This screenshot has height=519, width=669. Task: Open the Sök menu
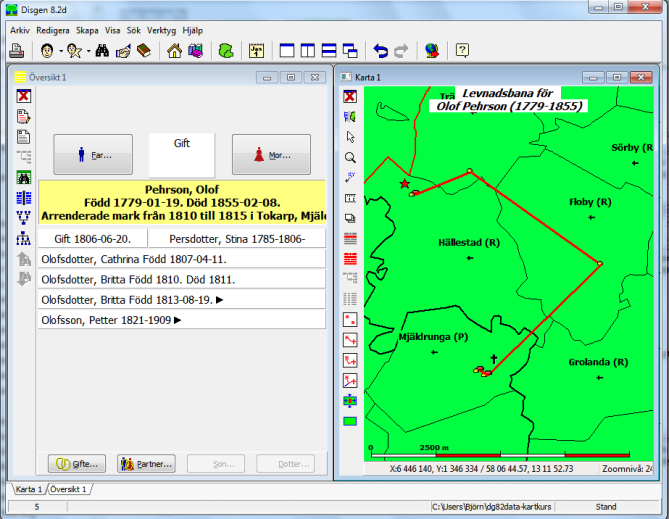click(134, 30)
